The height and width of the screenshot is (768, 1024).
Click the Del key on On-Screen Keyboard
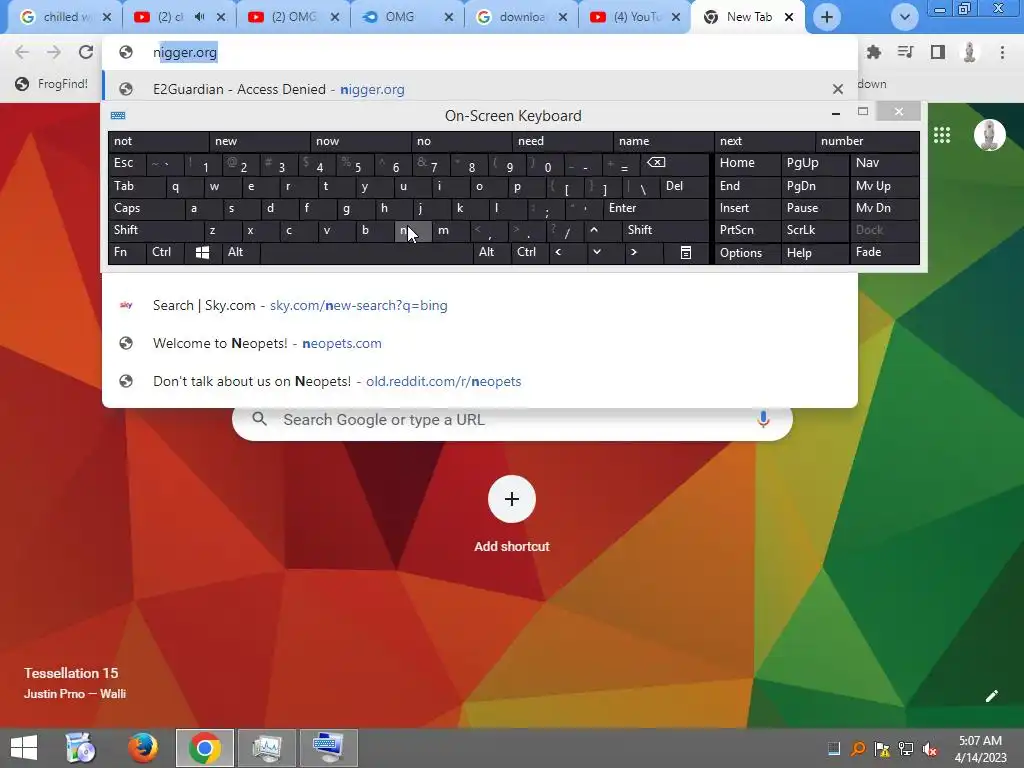point(684,187)
